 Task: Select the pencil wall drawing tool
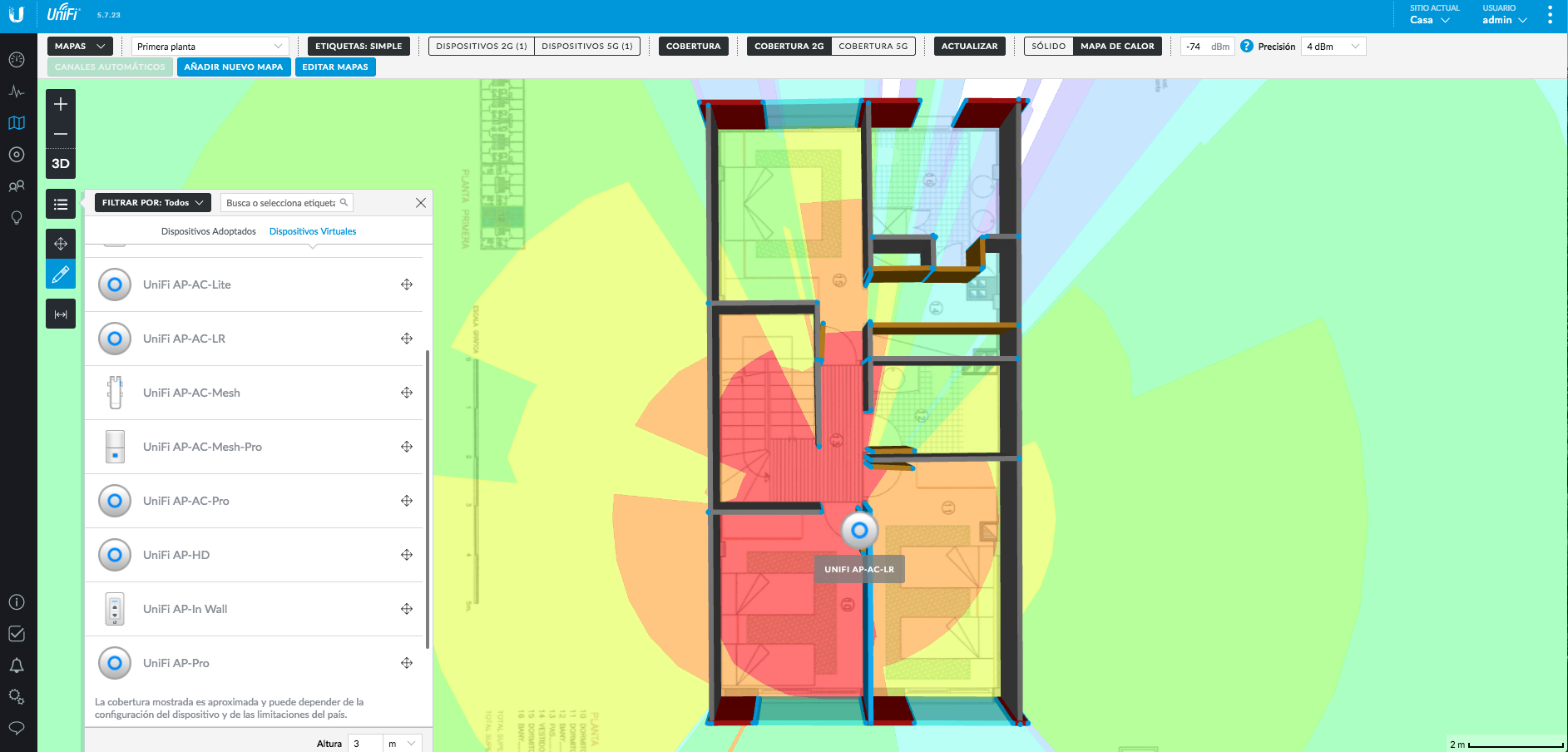pyautogui.click(x=61, y=275)
